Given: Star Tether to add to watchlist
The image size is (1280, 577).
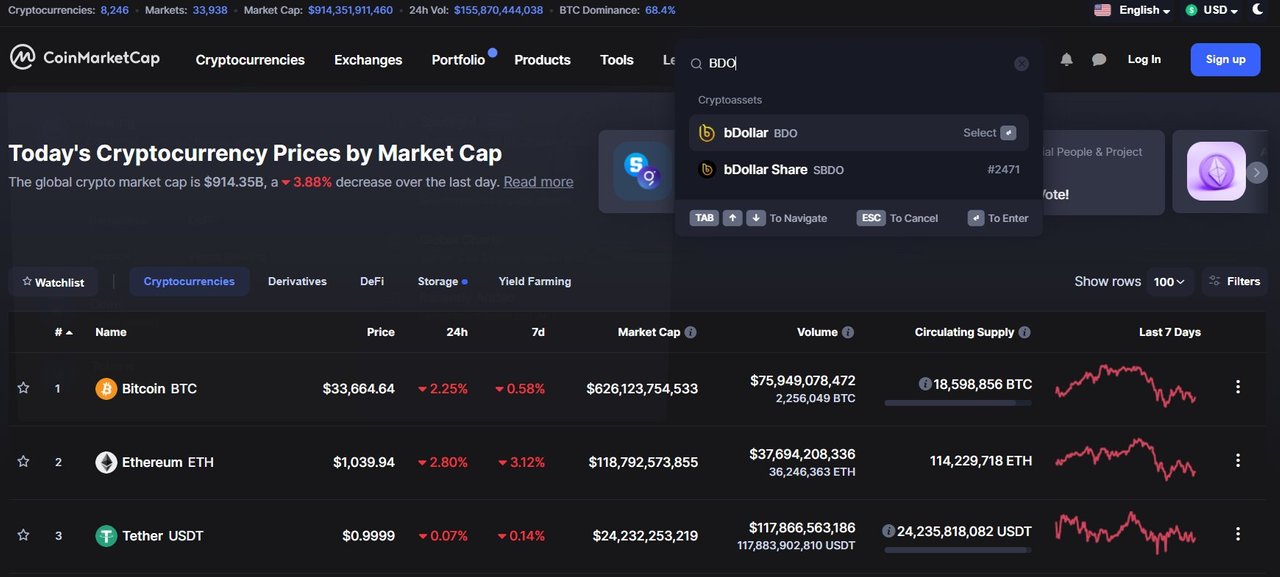Looking at the screenshot, I should click(23, 535).
